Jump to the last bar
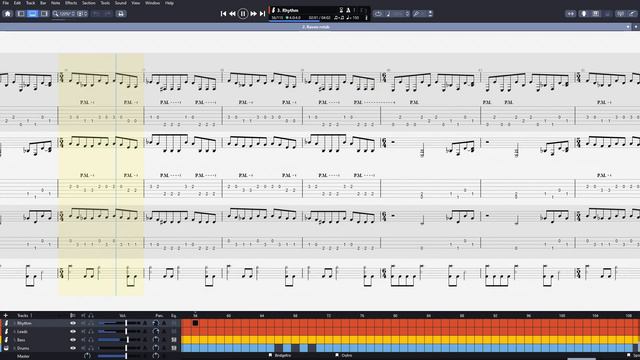The height and width of the screenshot is (360, 640). tap(262, 14)
